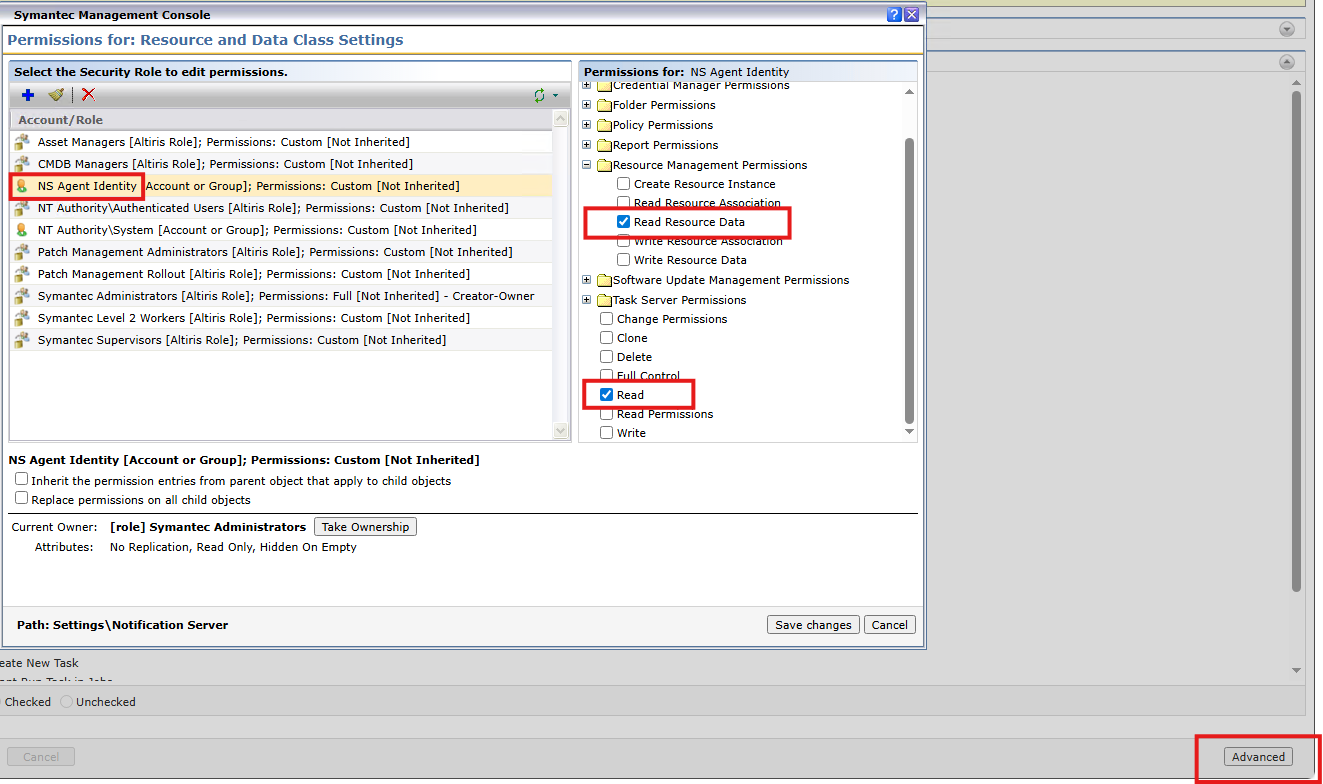Click the red X remove role icon
Viewport: 1323px width, 784px height.
tap(88, 95)
